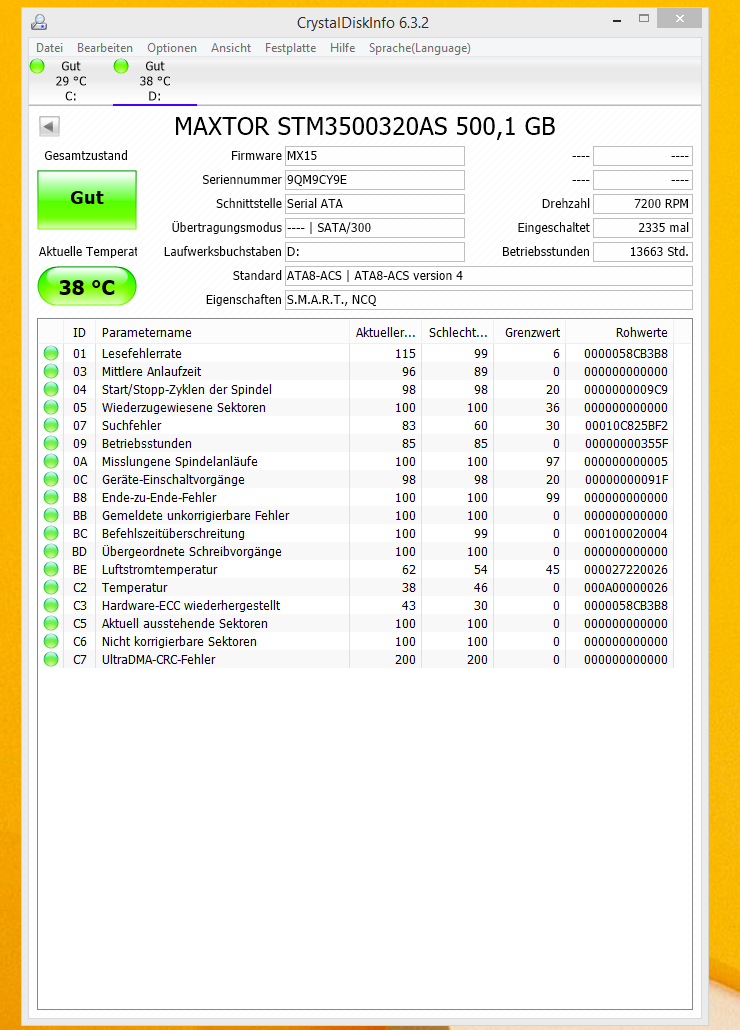Click the green Gut health status button
This screenshot has width=740, height=1030.
(87, 200)
